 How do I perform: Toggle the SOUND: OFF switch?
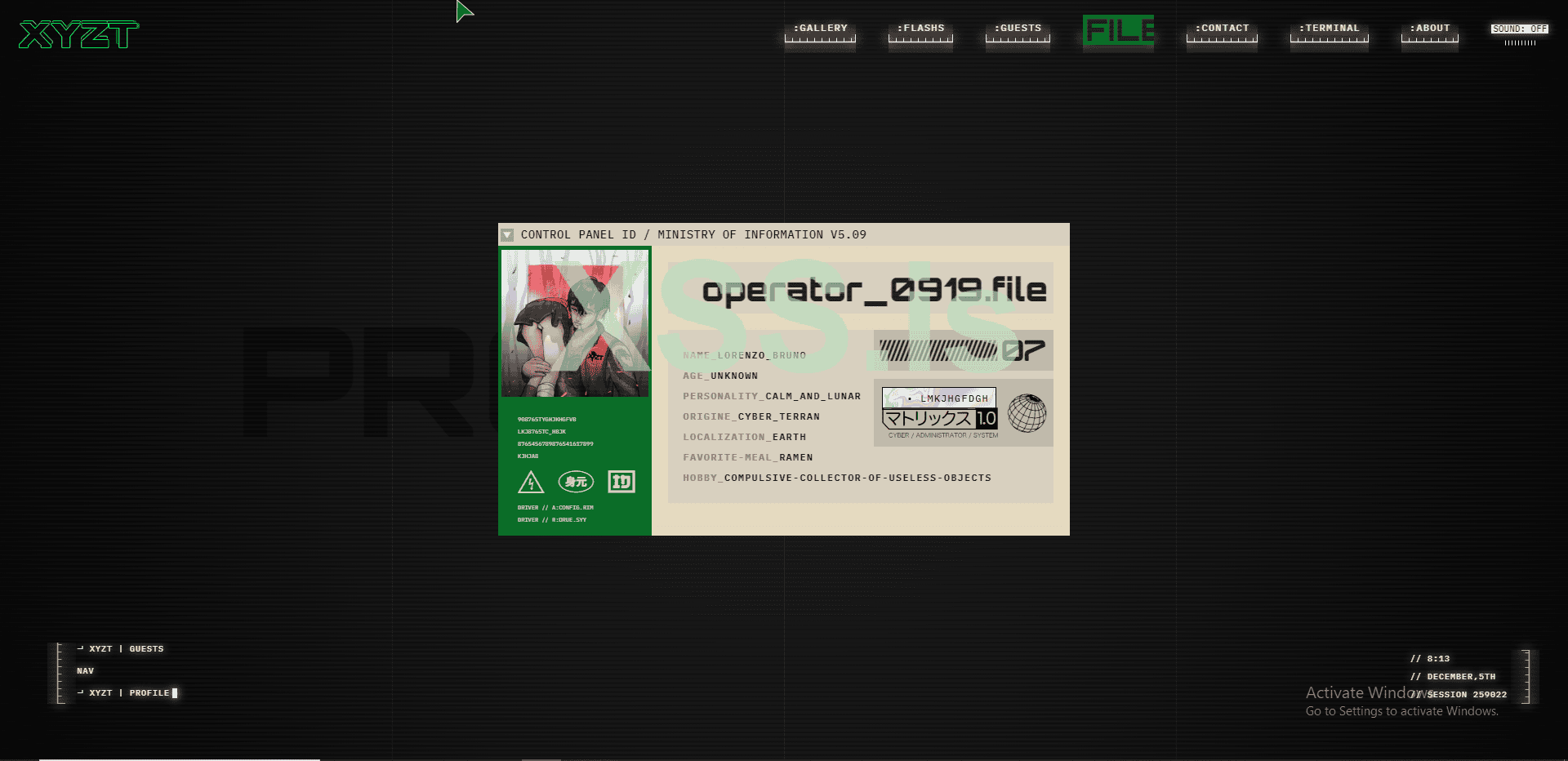[1519, 28]
